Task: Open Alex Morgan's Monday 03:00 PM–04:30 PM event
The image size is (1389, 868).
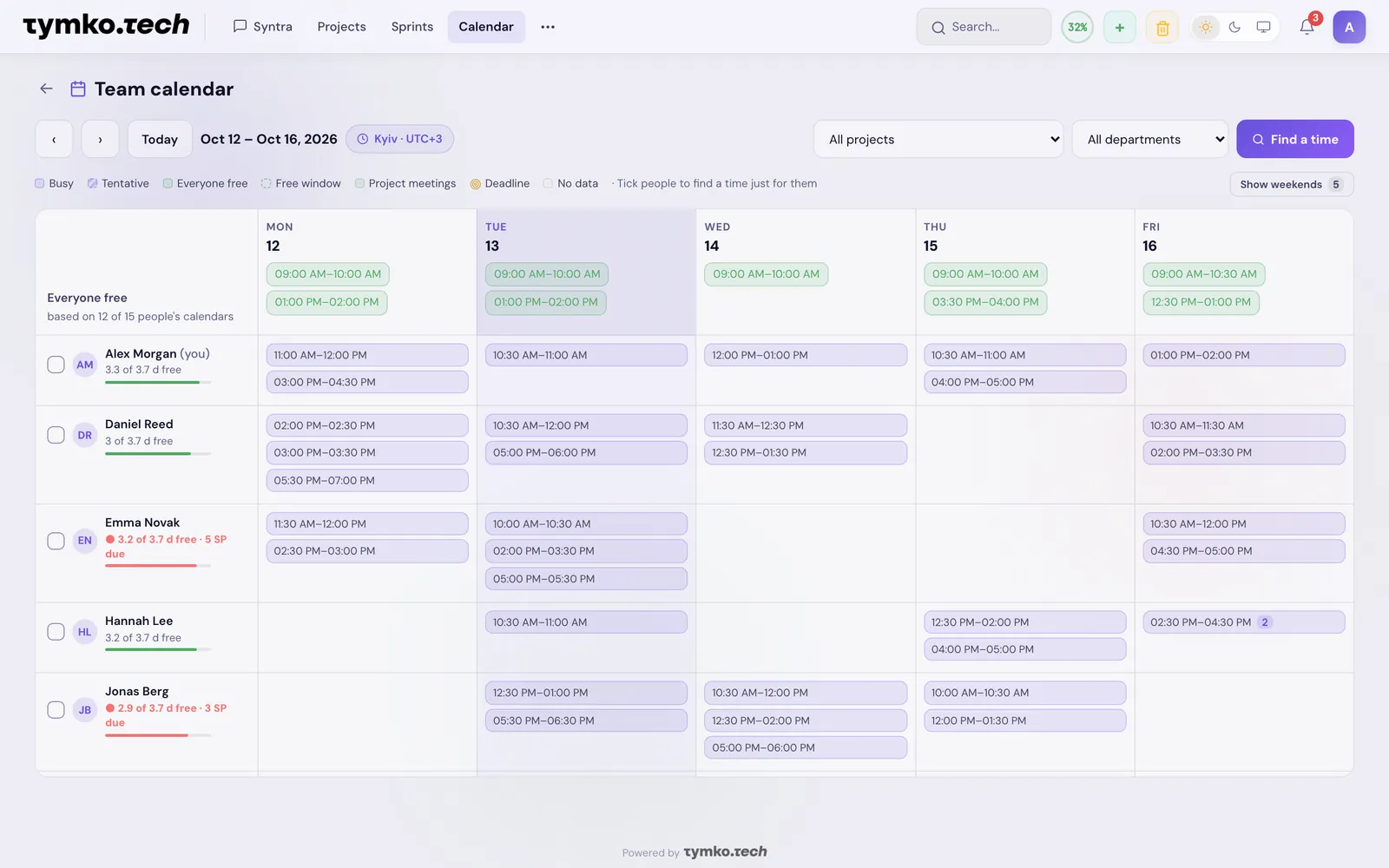Action: (367, 382)
